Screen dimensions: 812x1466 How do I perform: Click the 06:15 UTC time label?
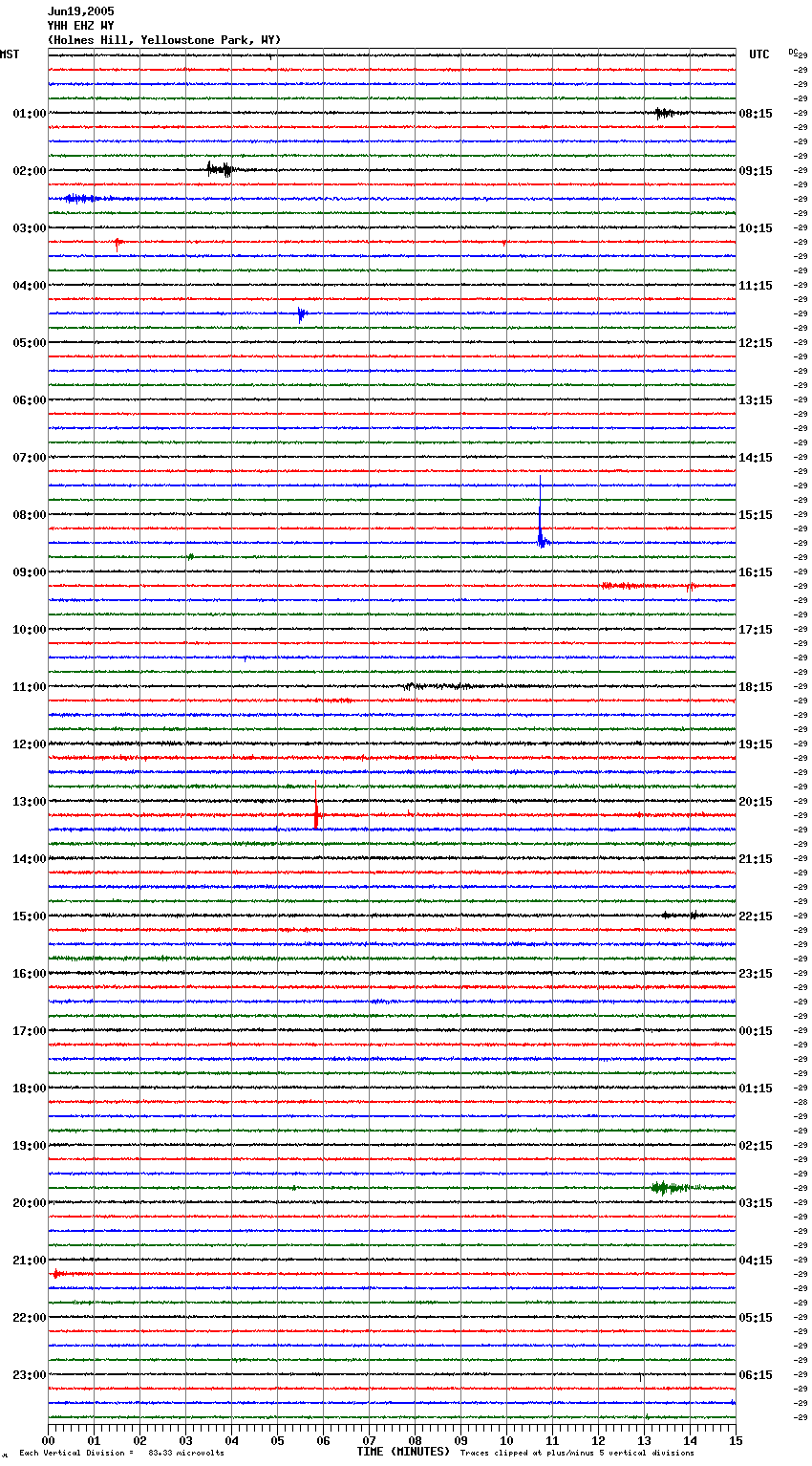[756, 1375]
